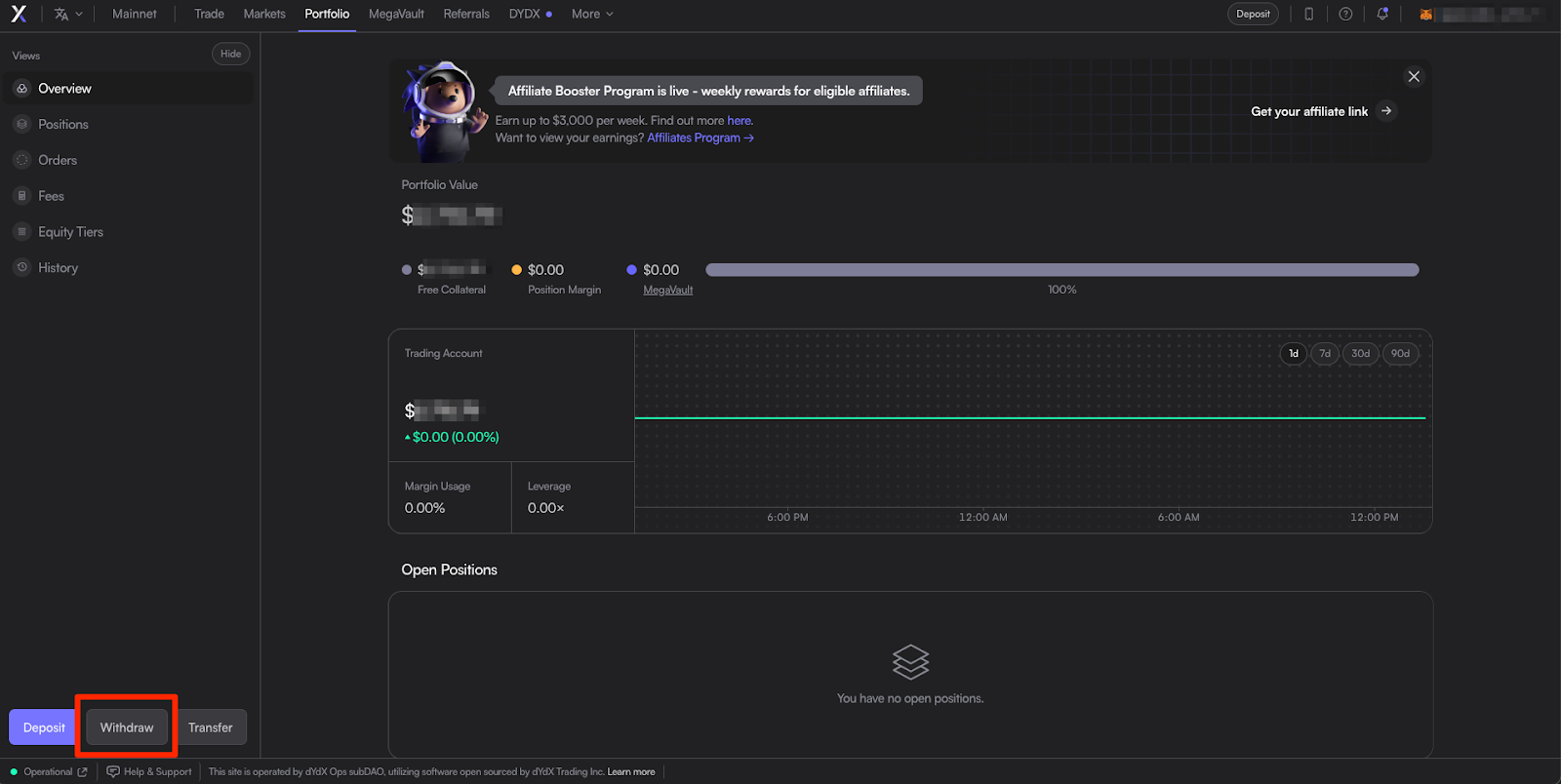Viewport: 1561px width, 784px height.
Task: Click the Open Positions heading
Action: pos(449,569)
